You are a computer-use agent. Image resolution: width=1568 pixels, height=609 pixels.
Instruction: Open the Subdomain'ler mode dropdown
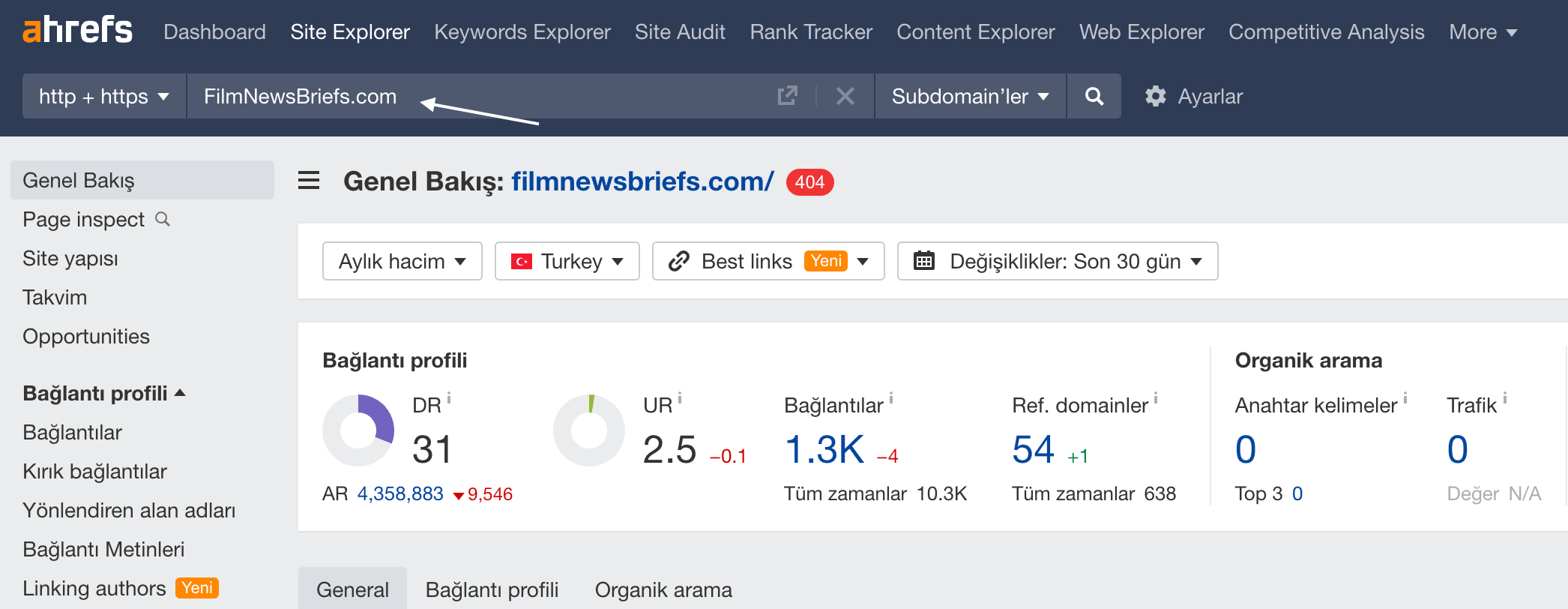point(971,96)
